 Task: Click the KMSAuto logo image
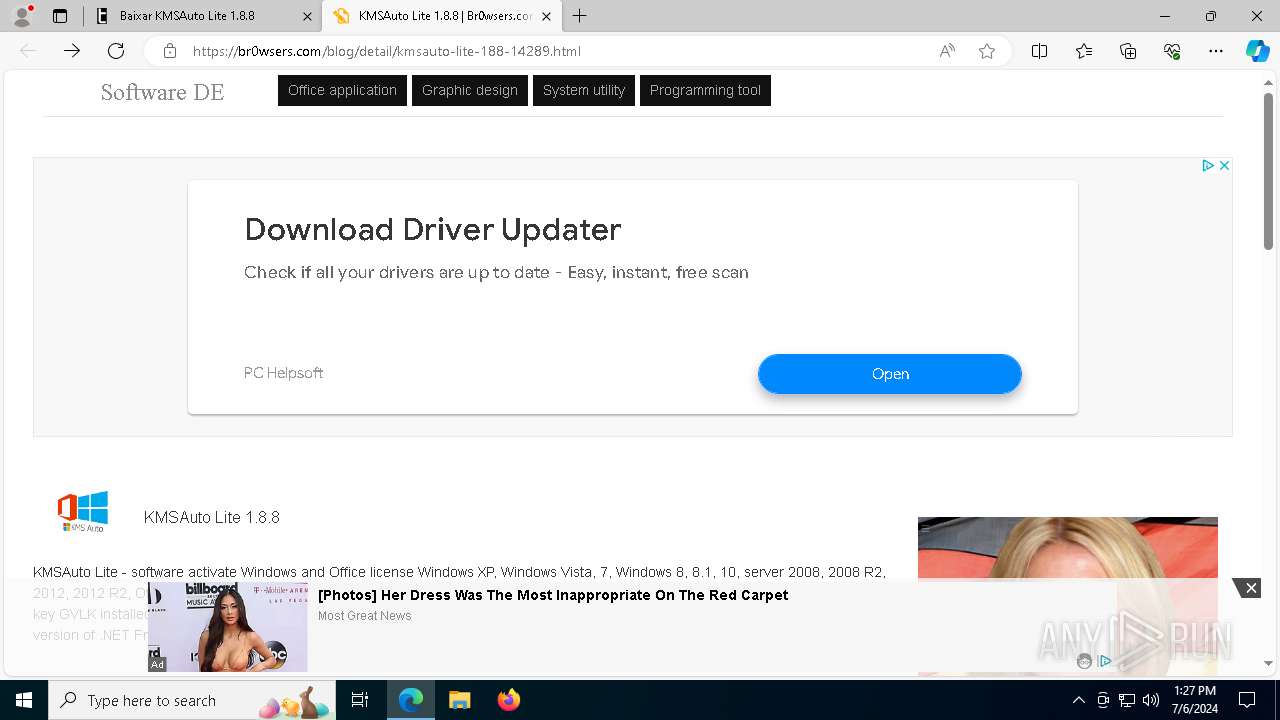[83, 510]
